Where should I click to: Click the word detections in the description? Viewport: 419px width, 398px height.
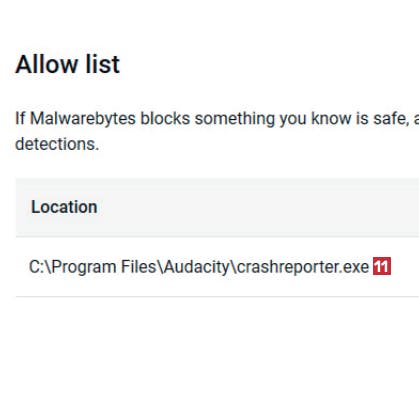point(57,144)
